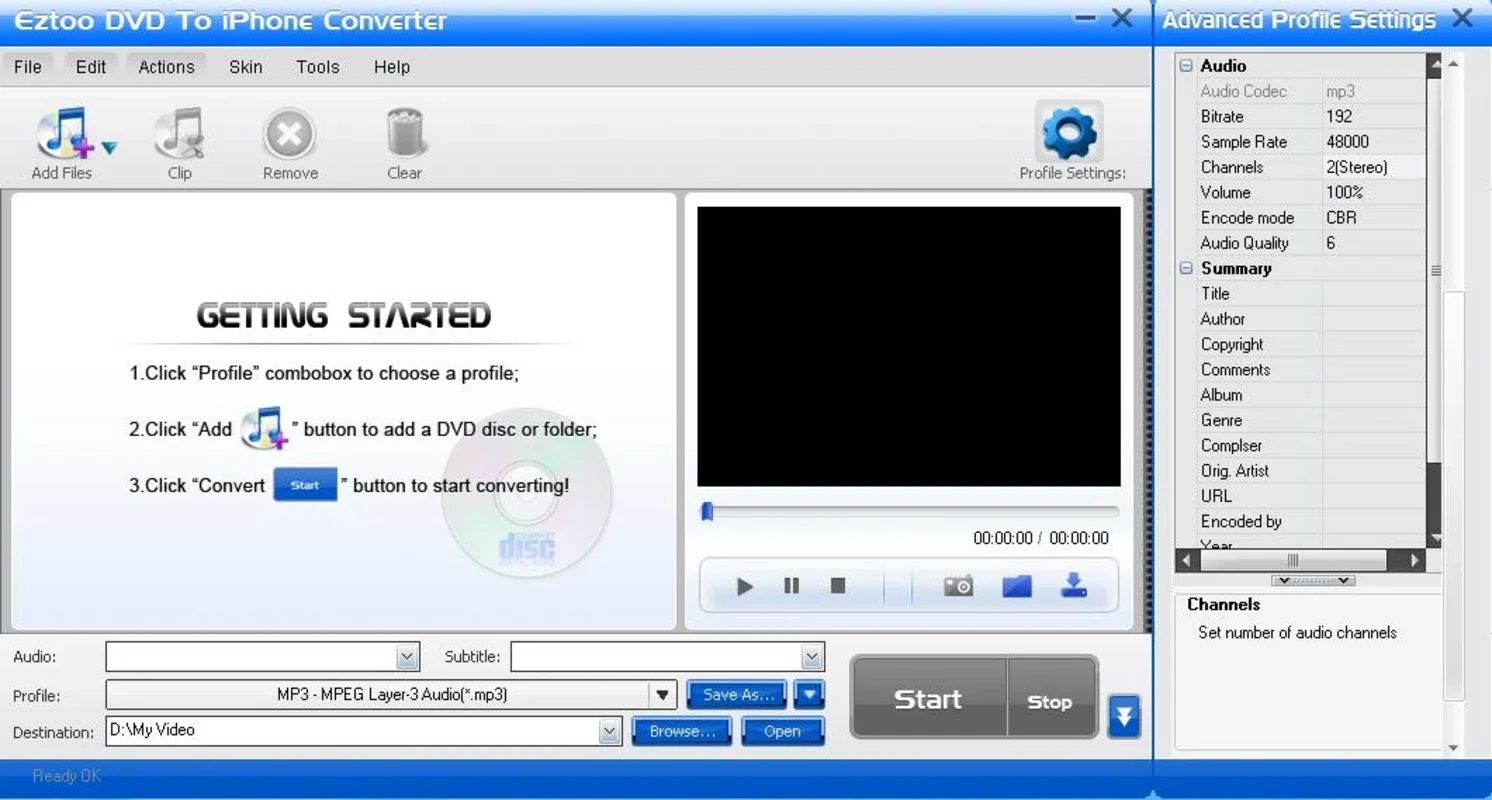Click the Author property row
The image size is (1492, 800).
click(x=1311, y=319)
